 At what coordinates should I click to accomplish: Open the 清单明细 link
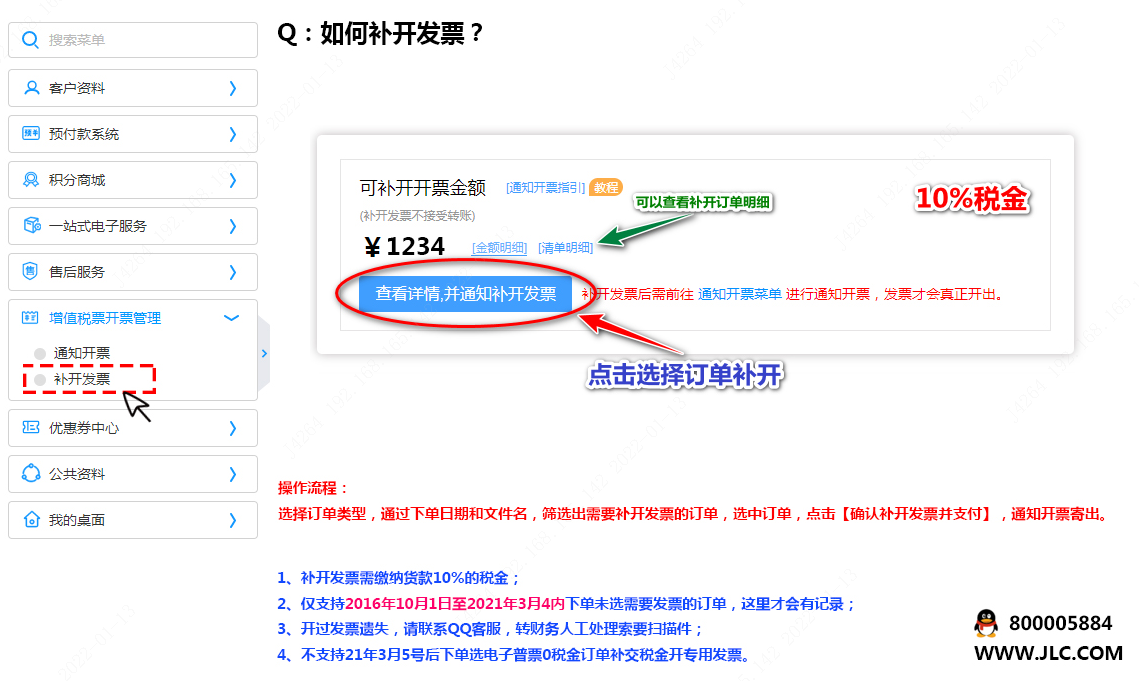pyautogui.click(x=565, y=248)
